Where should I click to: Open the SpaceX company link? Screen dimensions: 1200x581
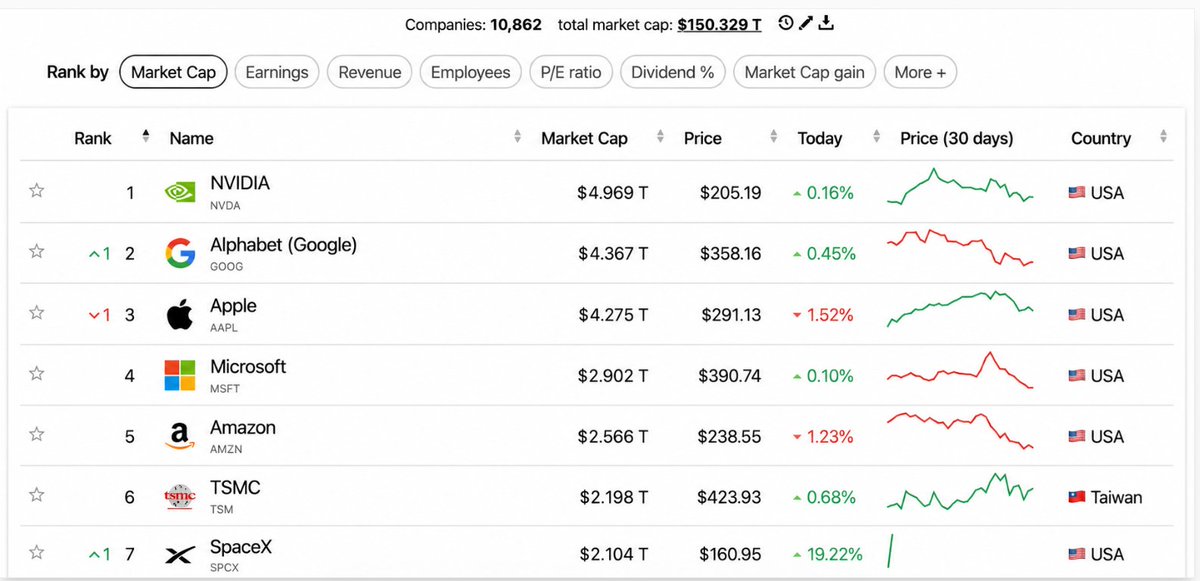[x=241, y=547]
